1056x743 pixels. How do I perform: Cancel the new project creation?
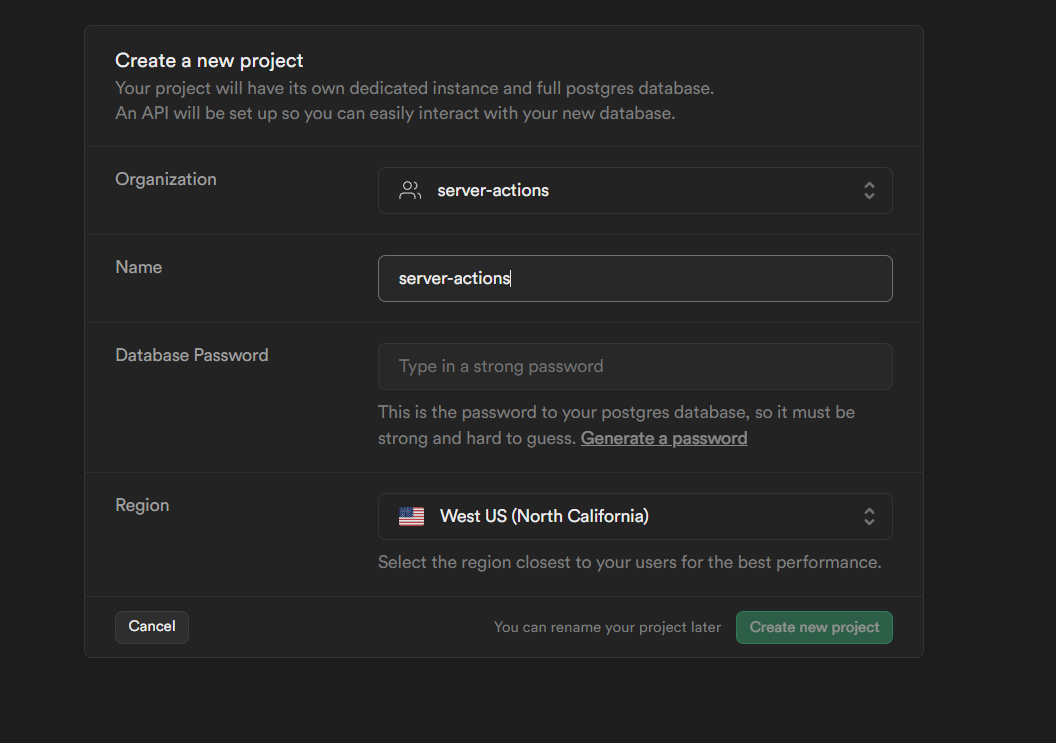click(152, 627)
